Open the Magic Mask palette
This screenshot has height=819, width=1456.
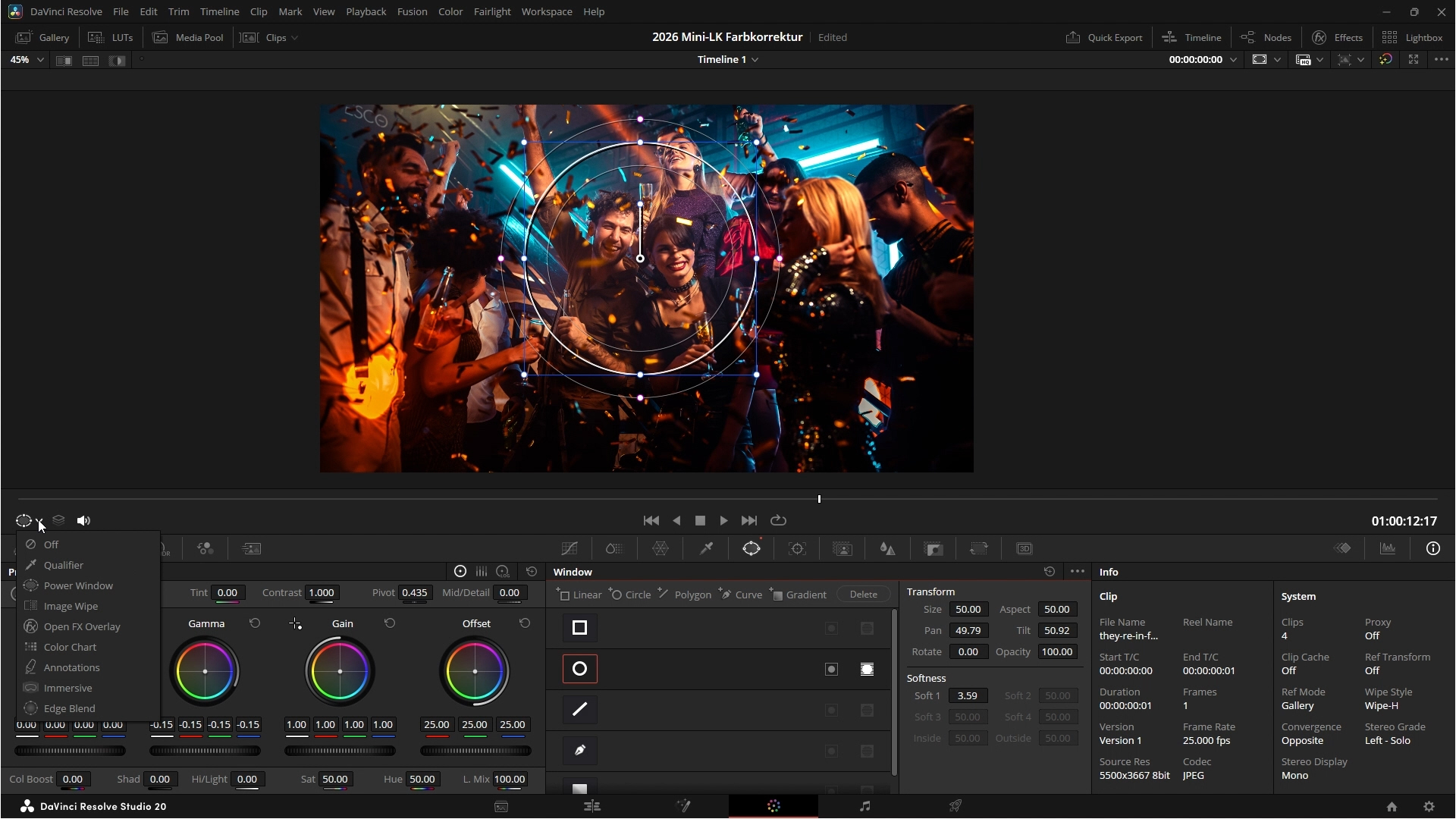click(x=843, y=548)
